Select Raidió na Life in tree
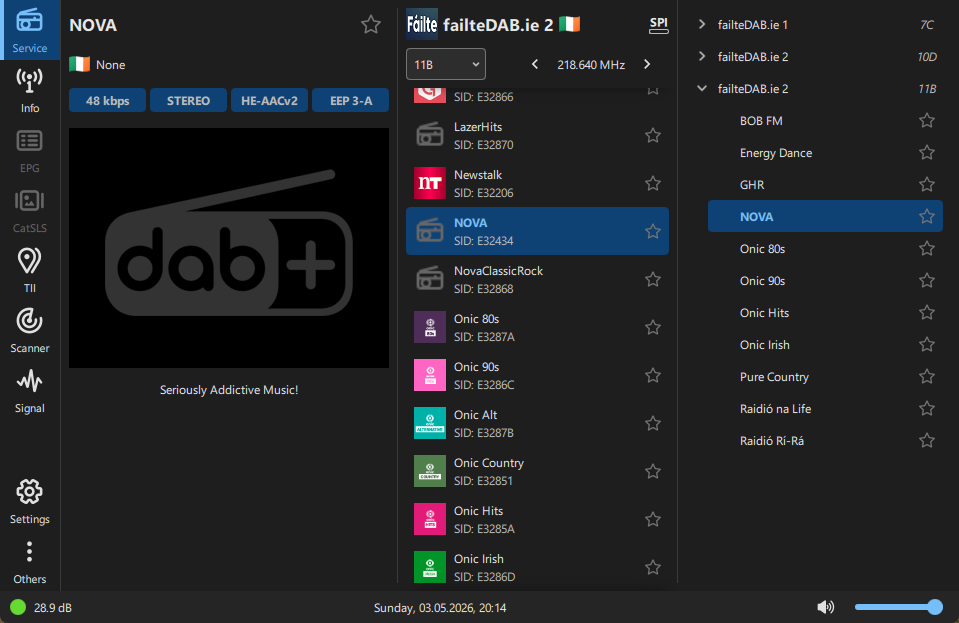 click(x=825, y=408)
